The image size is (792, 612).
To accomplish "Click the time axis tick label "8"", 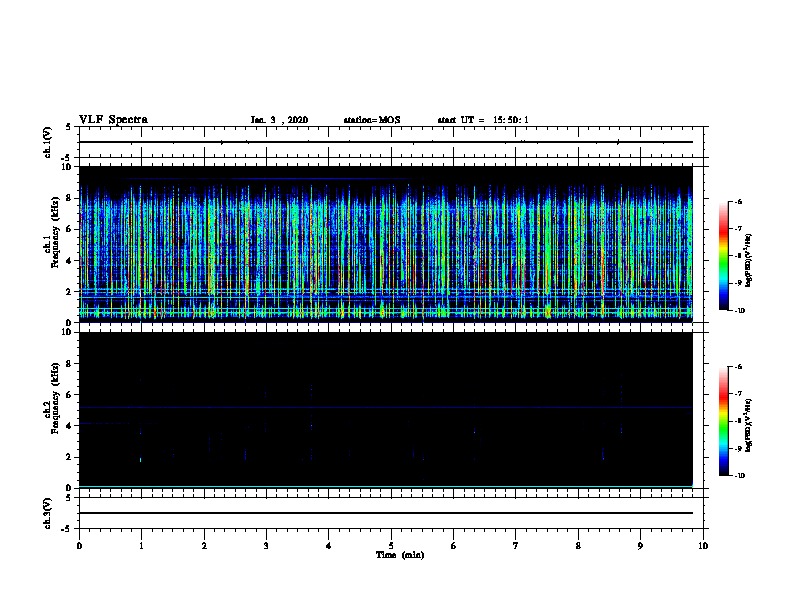I will tap(578, 546).
